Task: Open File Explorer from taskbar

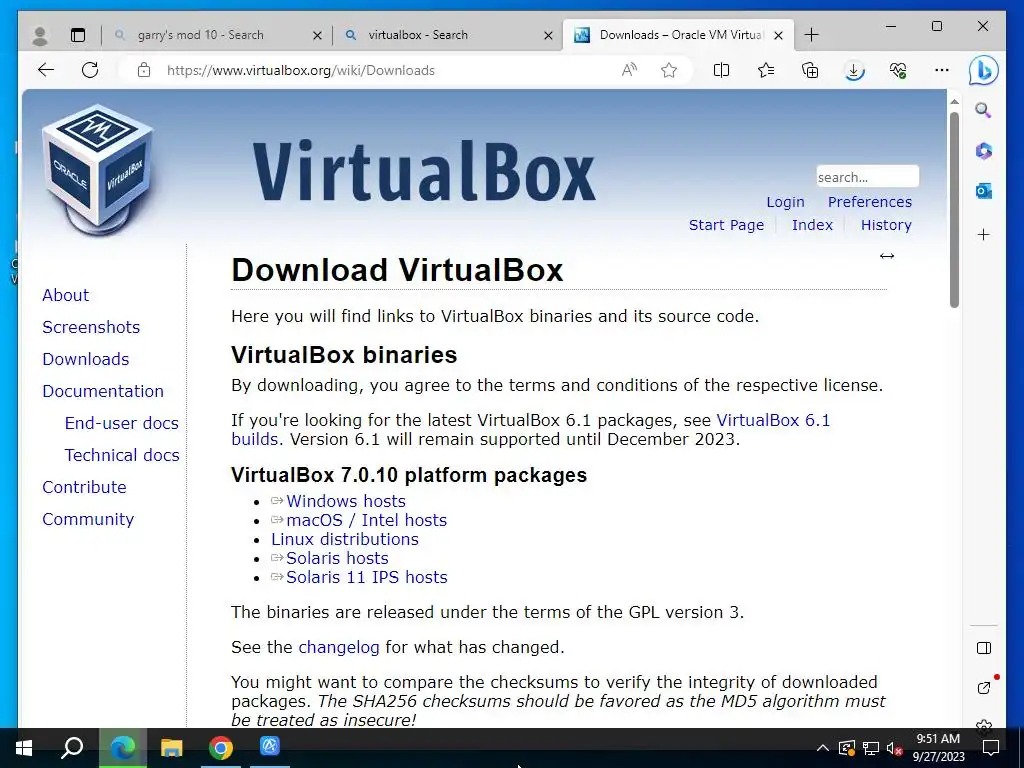Action: pos(171,747)
